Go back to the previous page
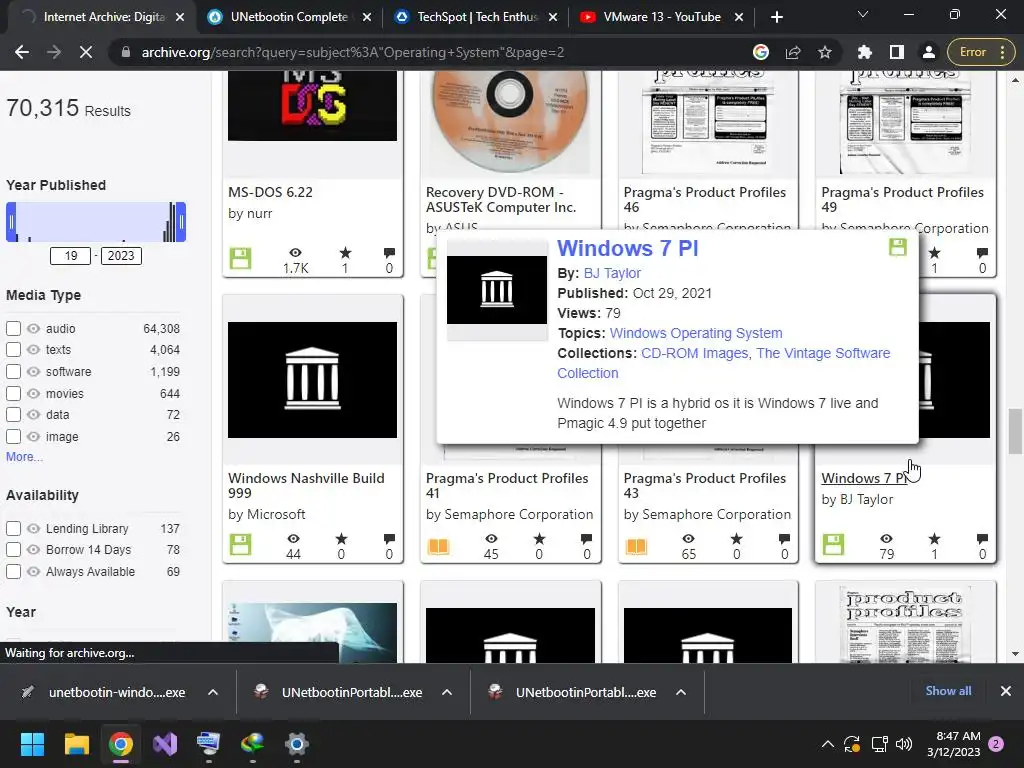Image resolution: width=1024 pixels, height=768 pixels. point(22,52)
